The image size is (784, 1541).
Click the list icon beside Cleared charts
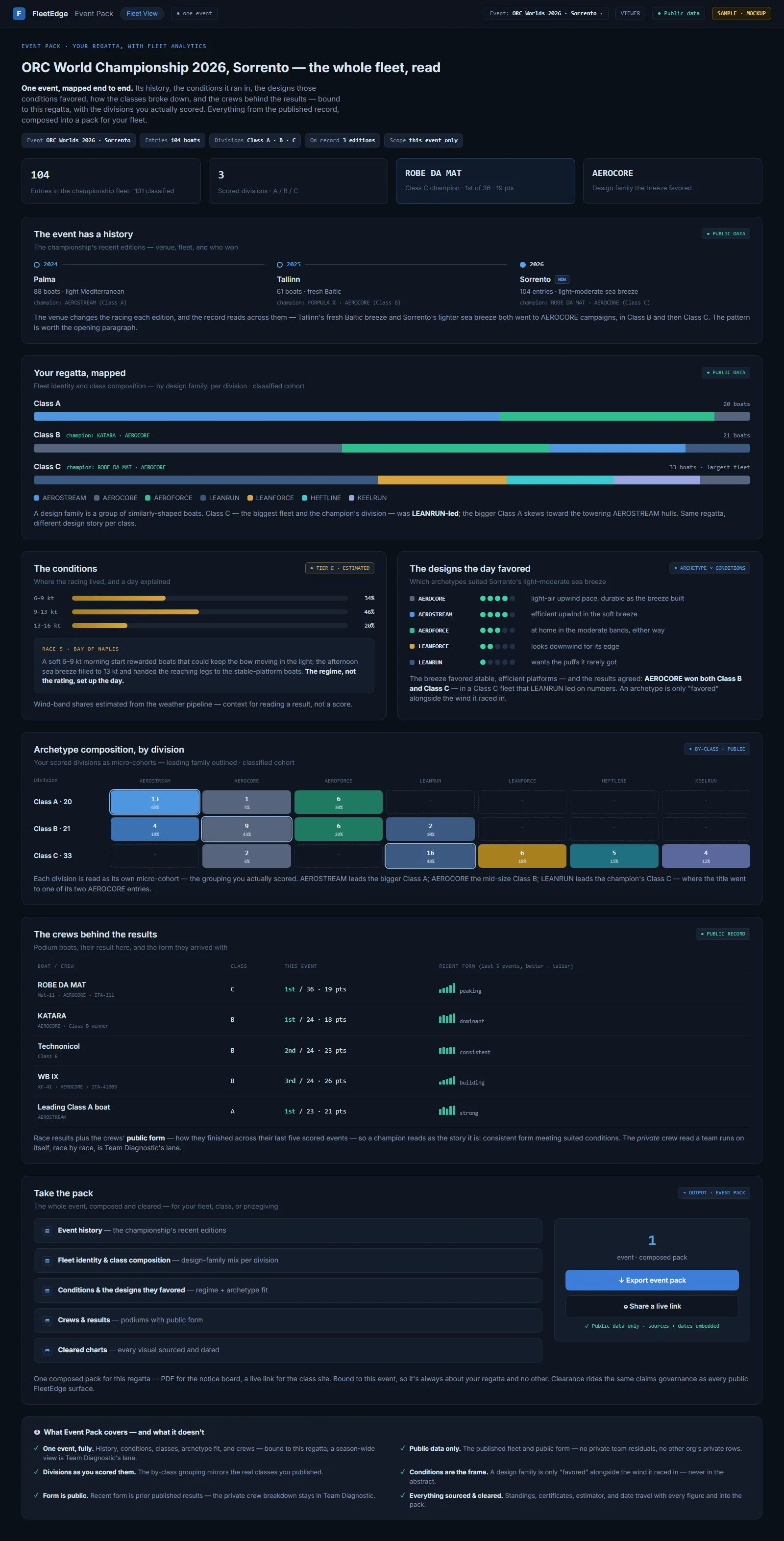(47, 1350)
